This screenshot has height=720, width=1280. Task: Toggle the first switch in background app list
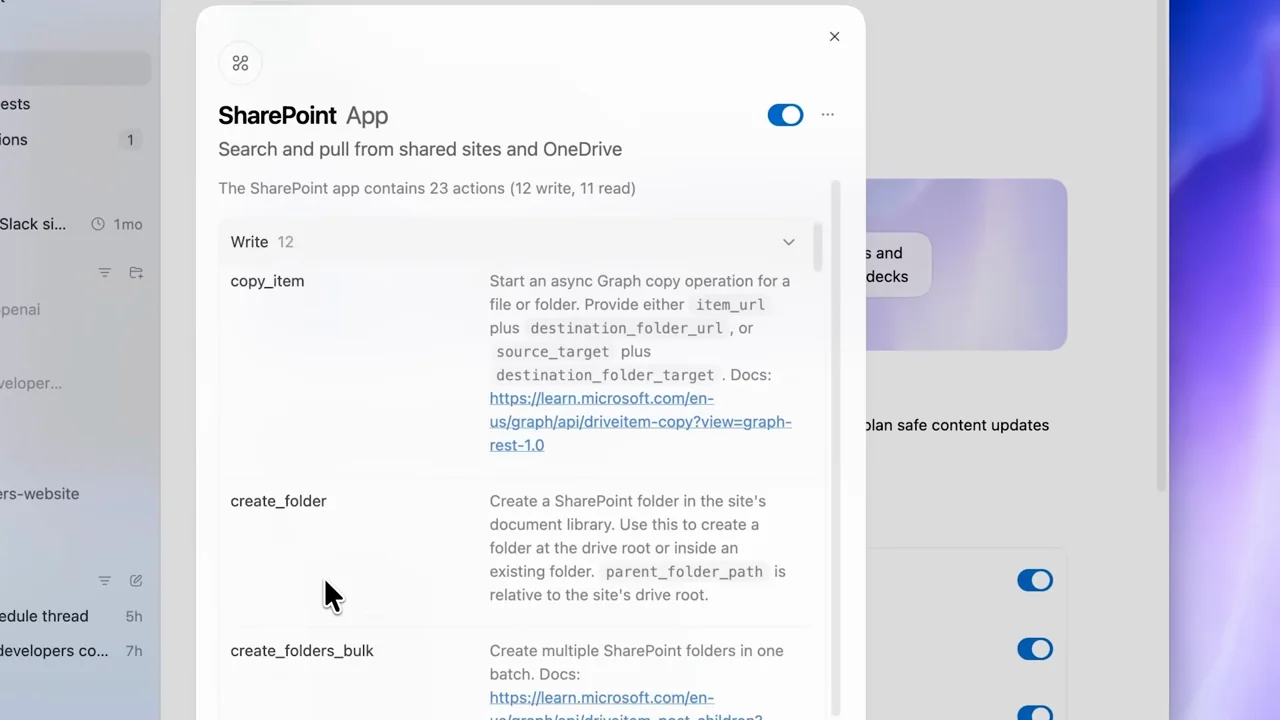click(x=1035, y=581)
